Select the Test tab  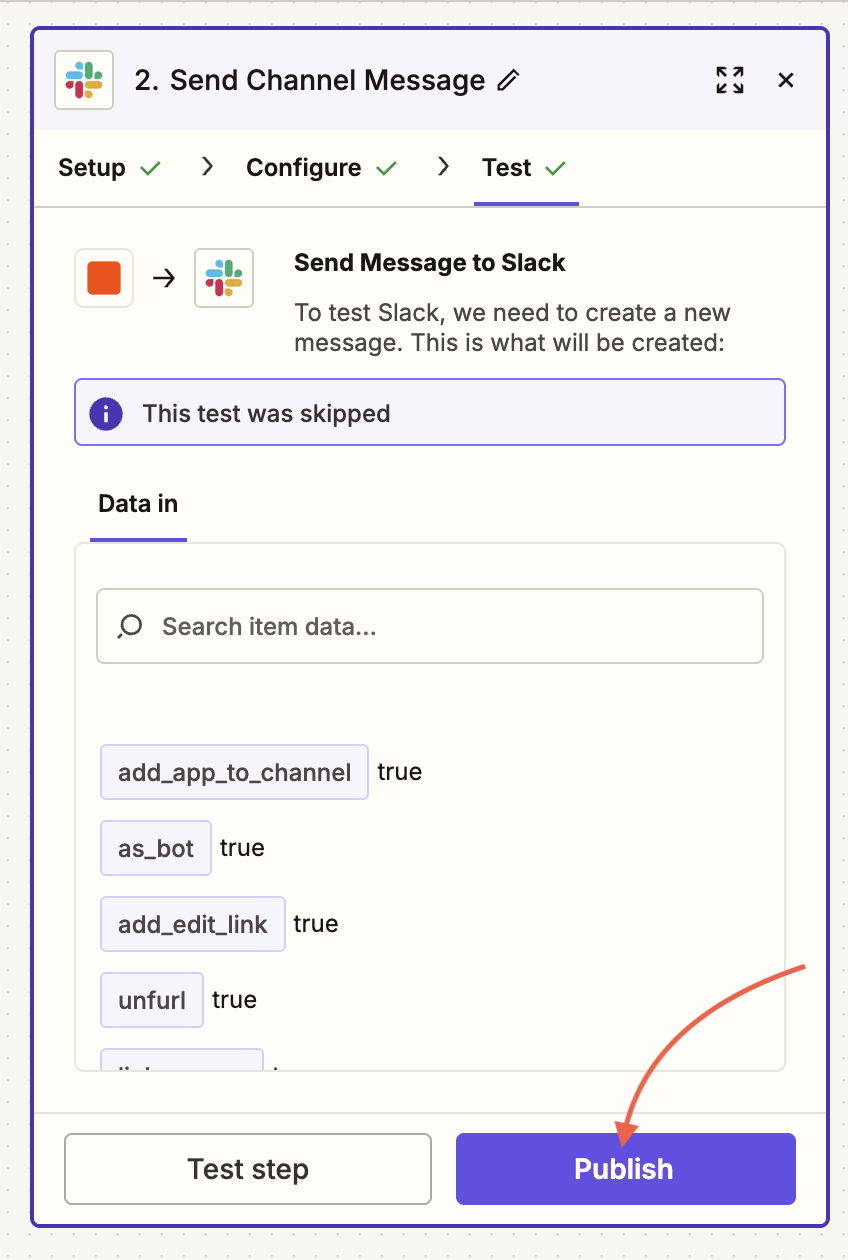point(507,168)
